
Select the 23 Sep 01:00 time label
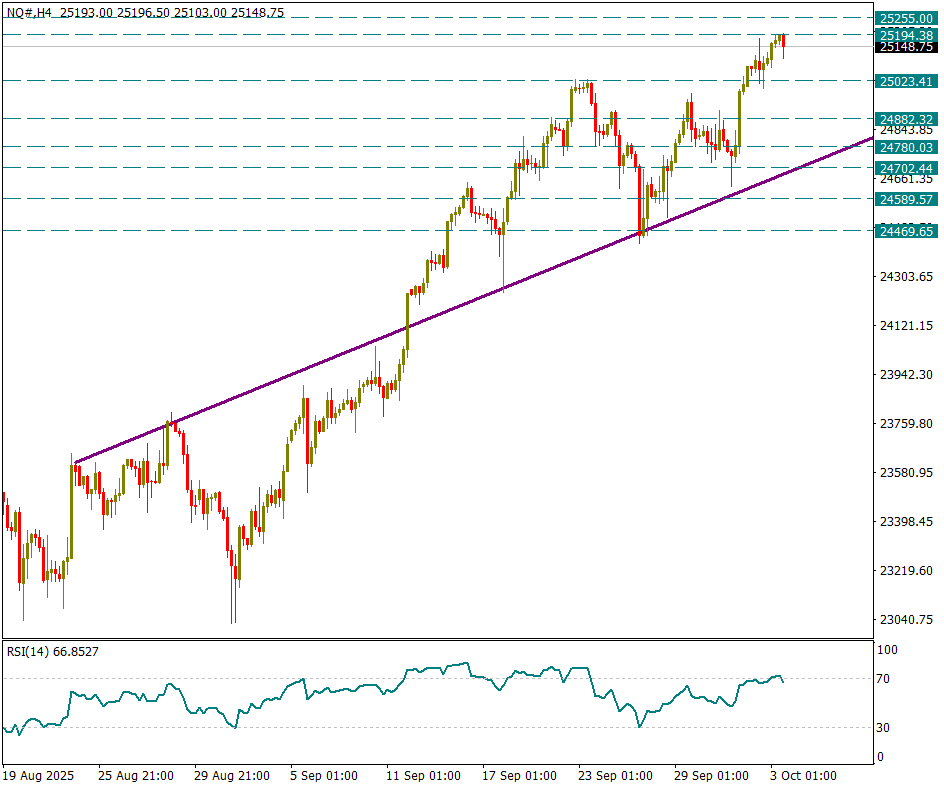[x=616, y=775]
